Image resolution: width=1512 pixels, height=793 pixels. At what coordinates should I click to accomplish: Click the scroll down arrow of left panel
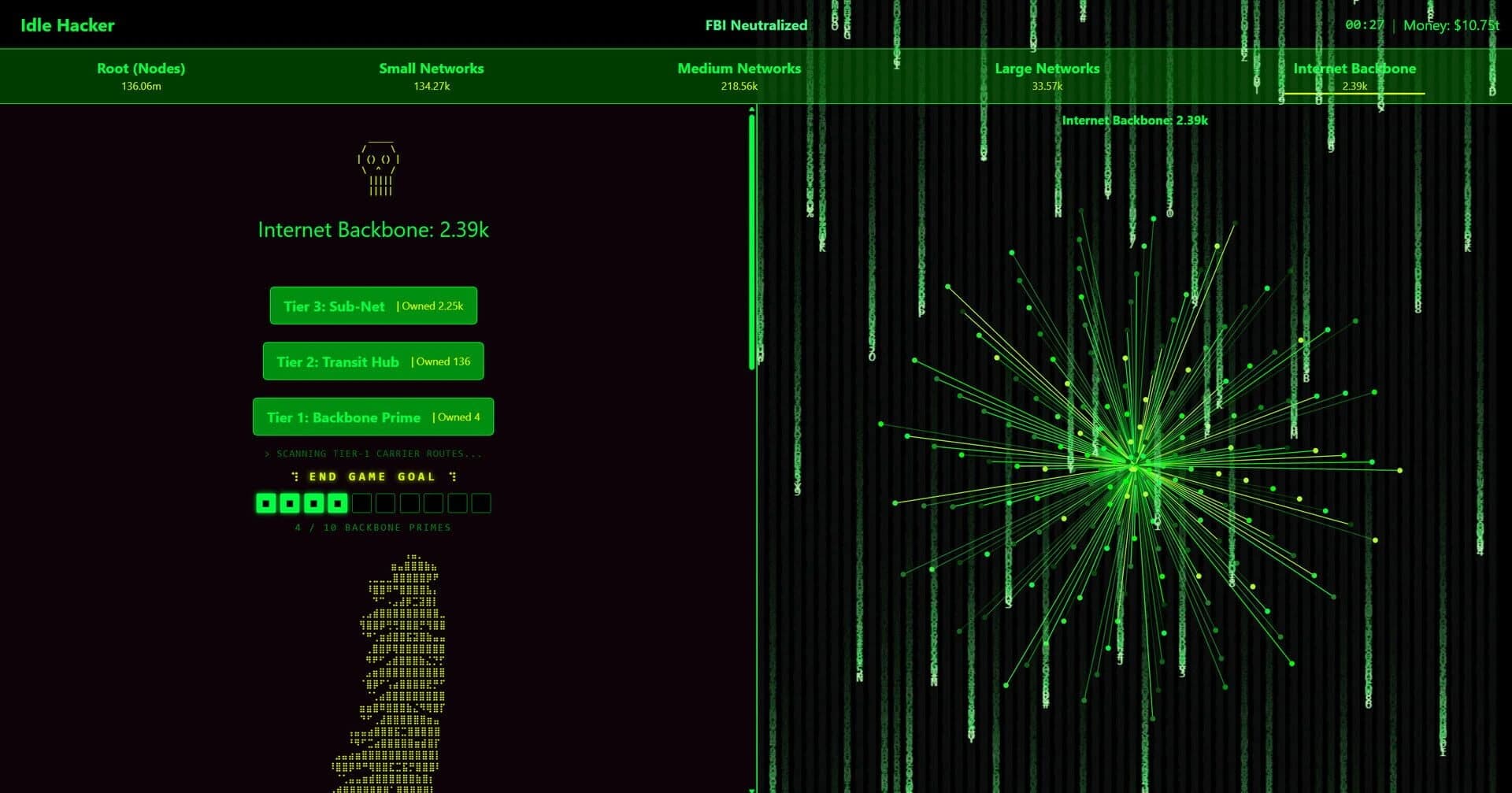click(752, 789)
